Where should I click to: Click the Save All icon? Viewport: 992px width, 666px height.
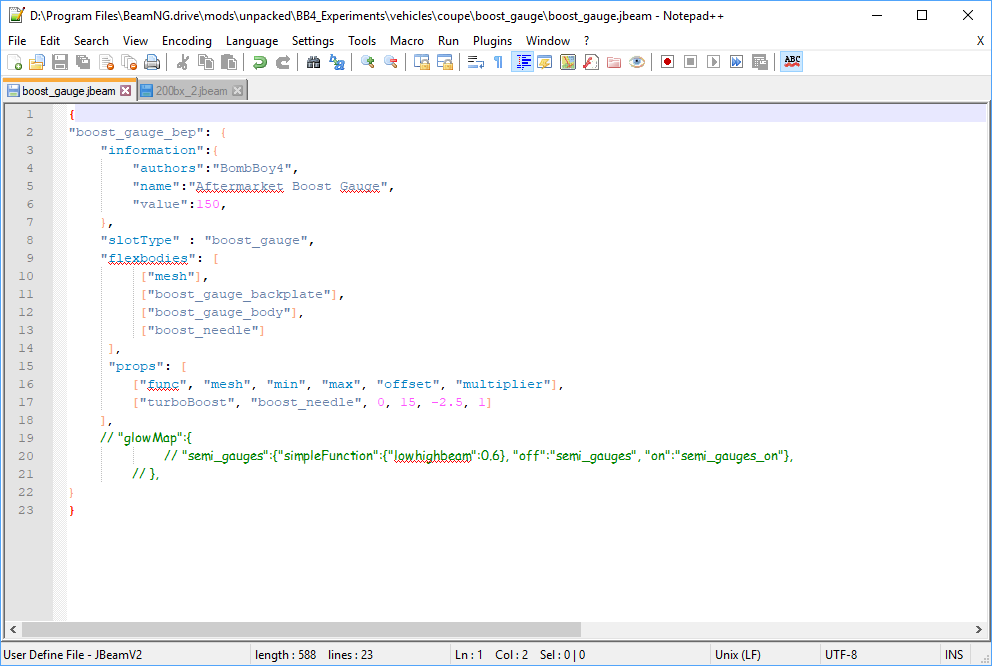tap(83, 62)
